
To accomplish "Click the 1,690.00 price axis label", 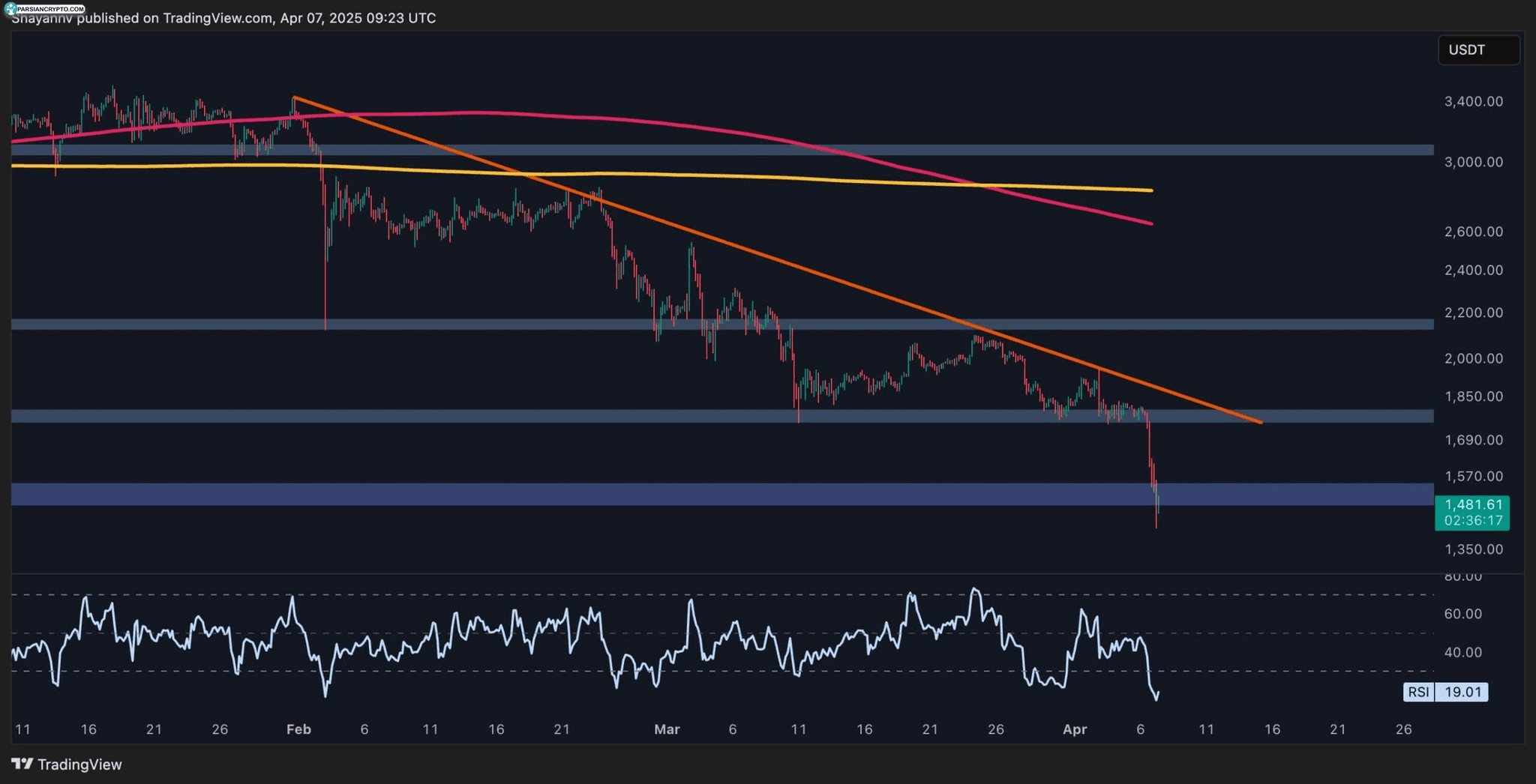I will coord(1473,440).
